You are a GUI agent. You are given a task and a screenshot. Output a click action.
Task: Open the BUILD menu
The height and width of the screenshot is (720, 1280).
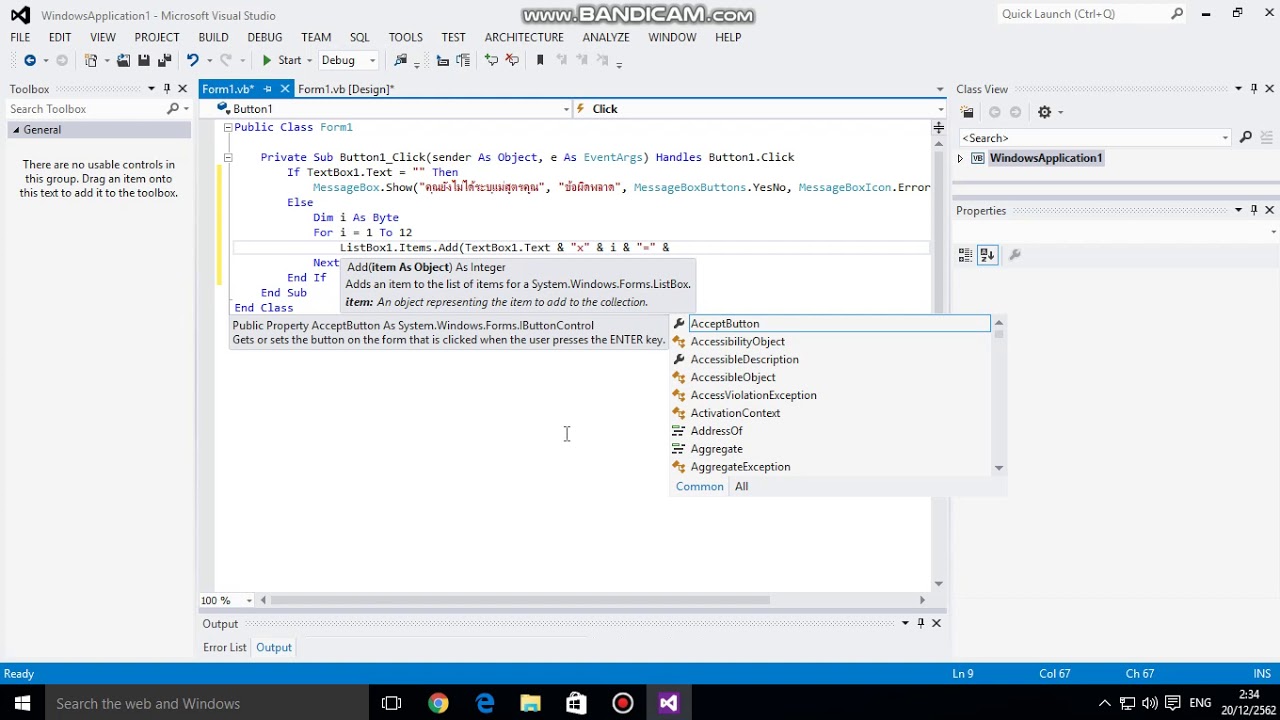pyautogui.click(x=213, y=37)
